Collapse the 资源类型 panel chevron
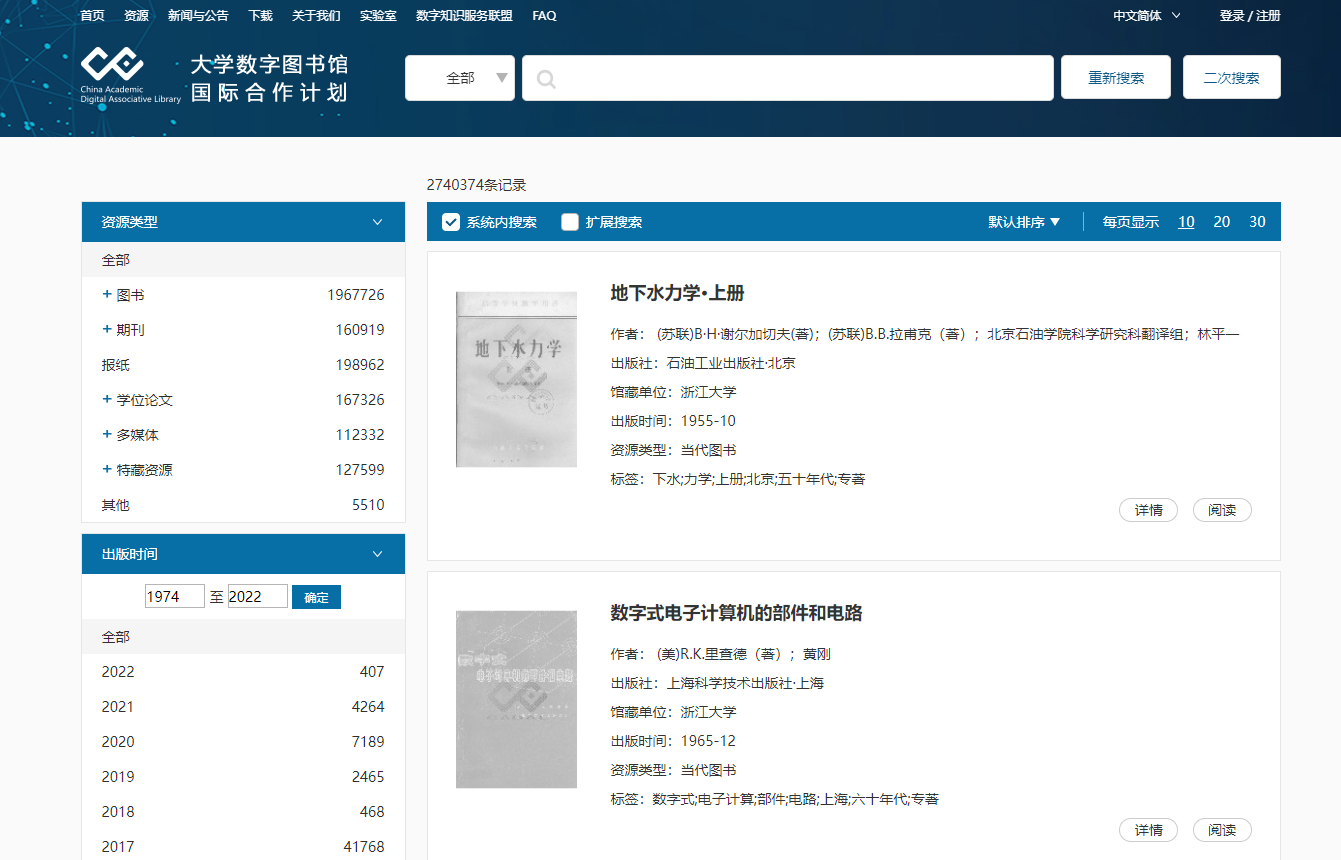Image resolution: width=1341 pixels, height=860 pixels. point(377,222)
